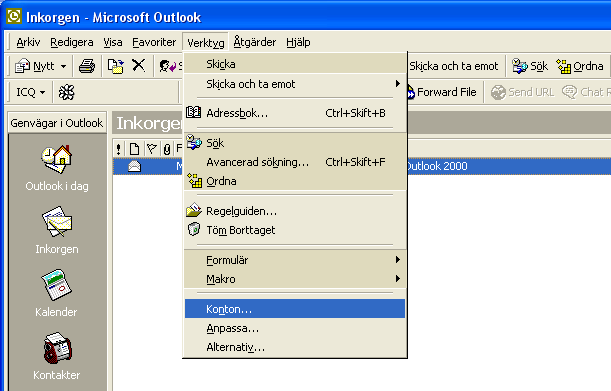Expand the Skicka och ta emot submenu

(x=295, y=84)
